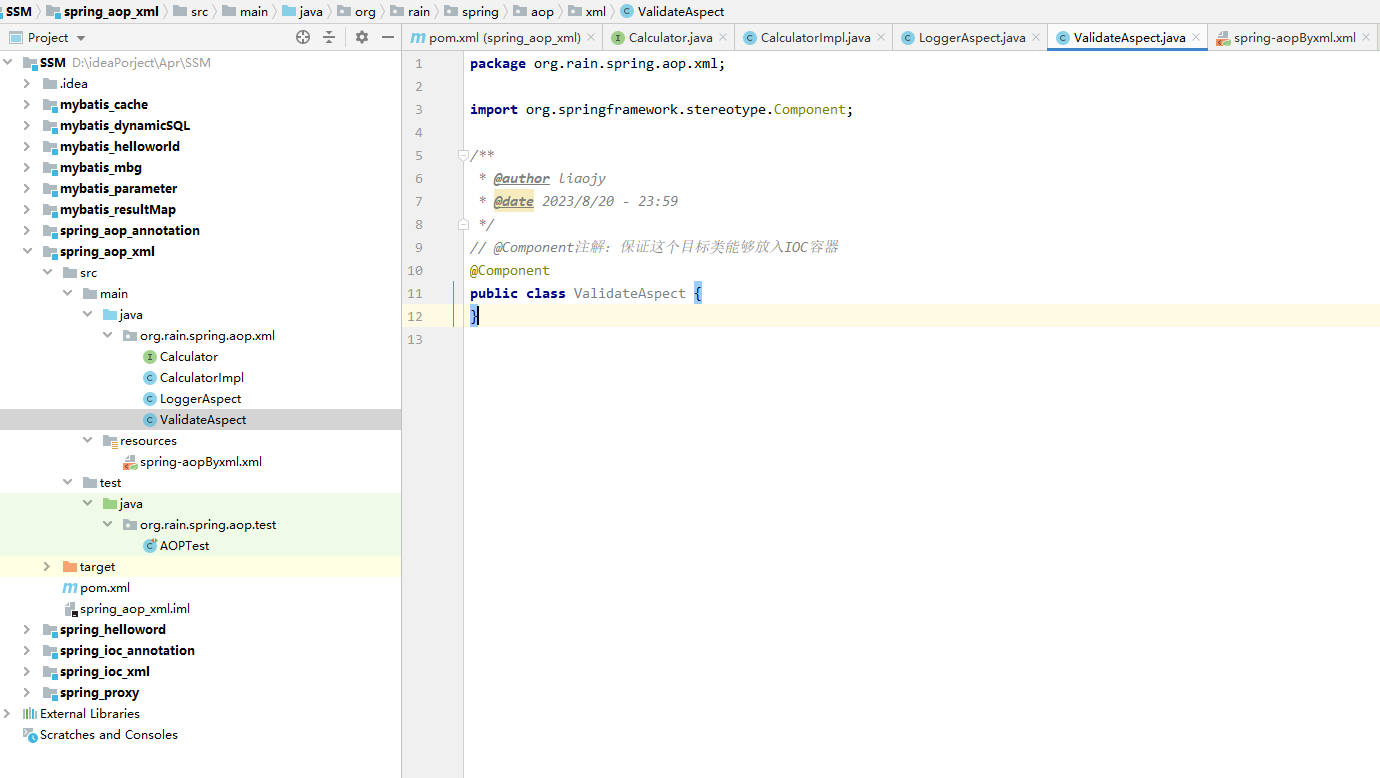Click the collapse all icon in Project panel
Screen dimensions: 1380x778
coord(329,37)
